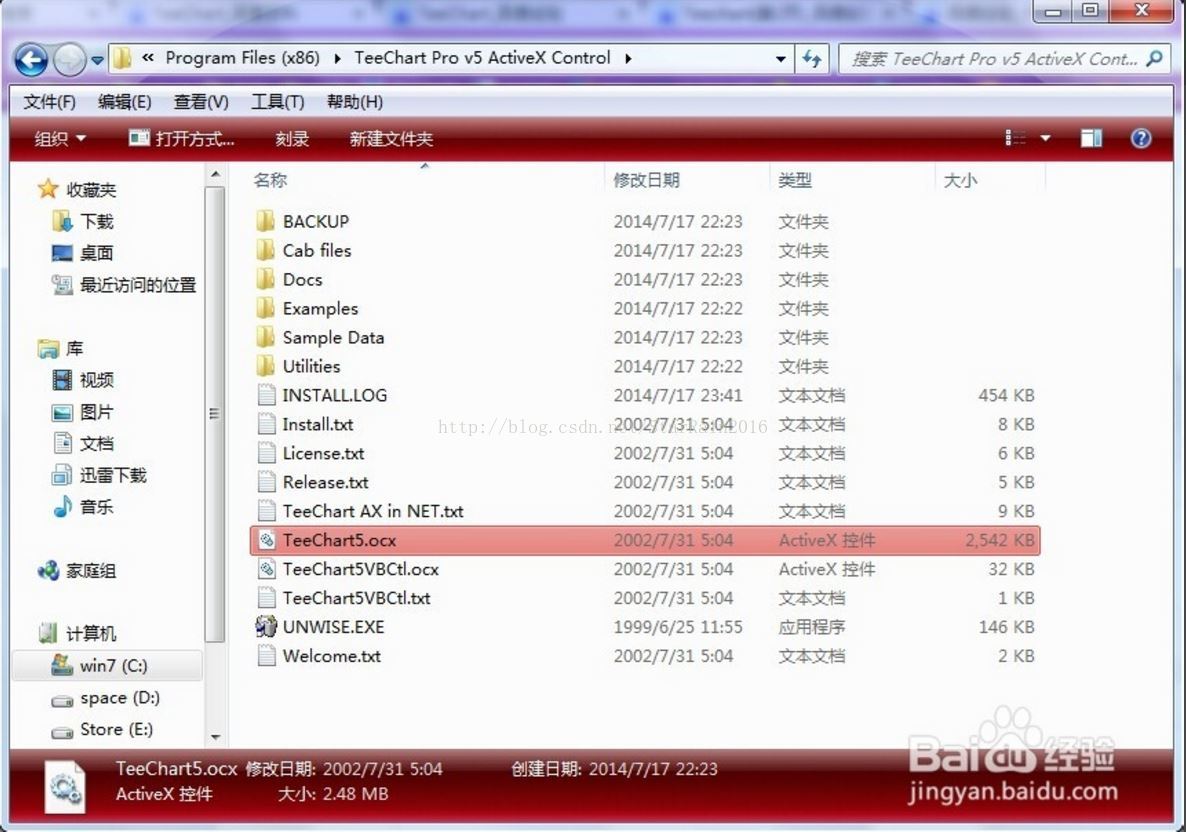Toggle the preview pane icon
Viewport: 1186px width, 832px height.
[x=1091, y=138]
